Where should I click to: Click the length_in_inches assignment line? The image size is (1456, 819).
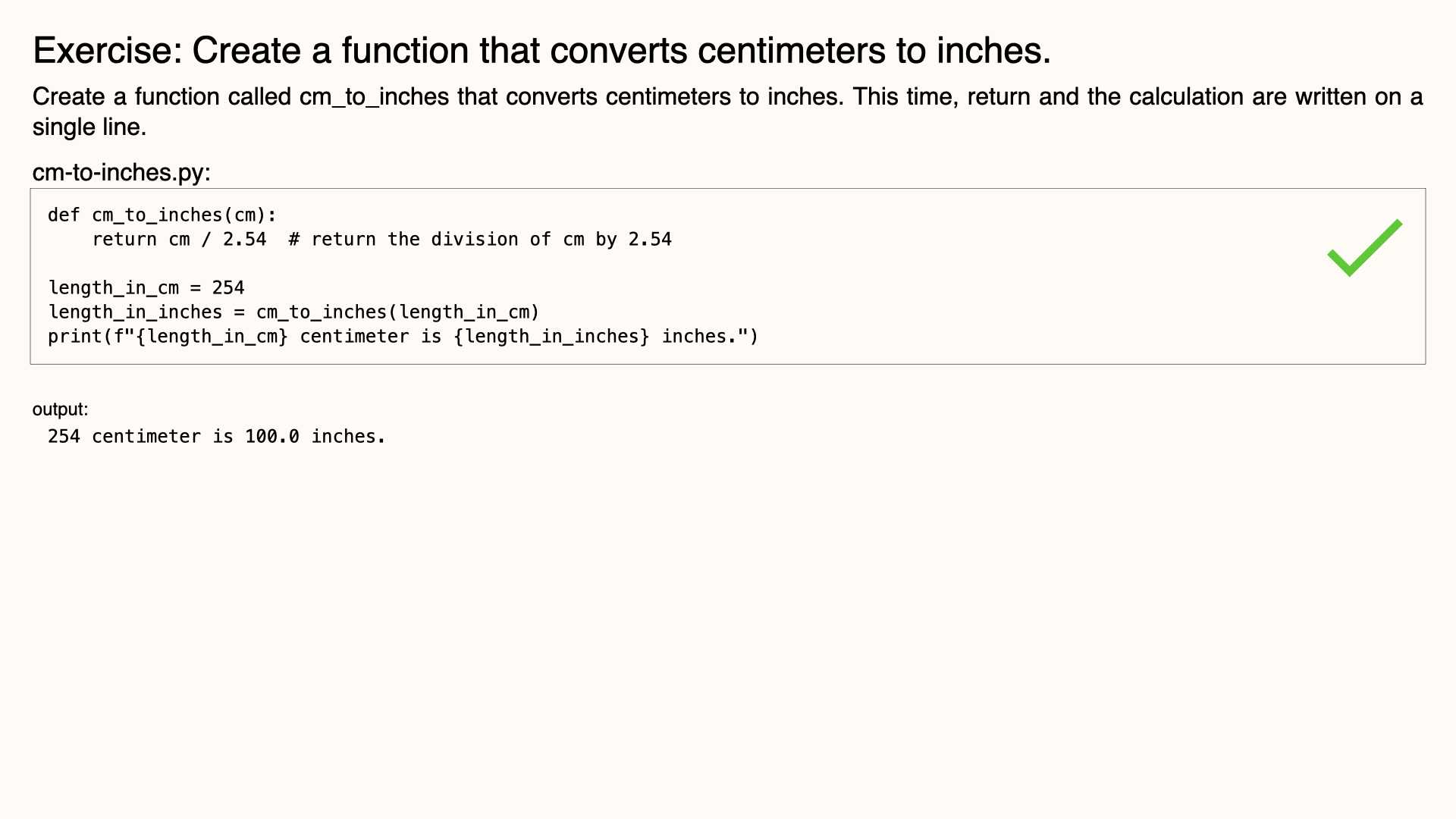tap(293, 312)
